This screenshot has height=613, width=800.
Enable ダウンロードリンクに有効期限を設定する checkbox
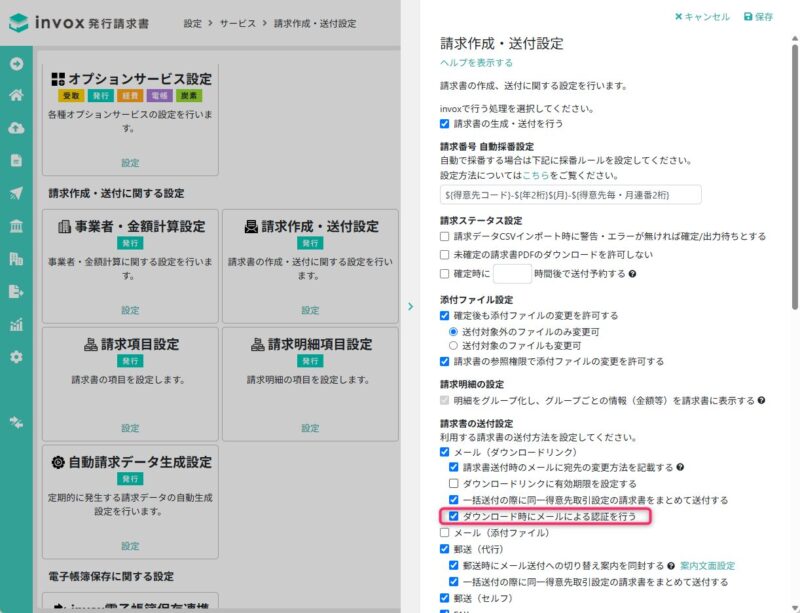coord(454,483)
